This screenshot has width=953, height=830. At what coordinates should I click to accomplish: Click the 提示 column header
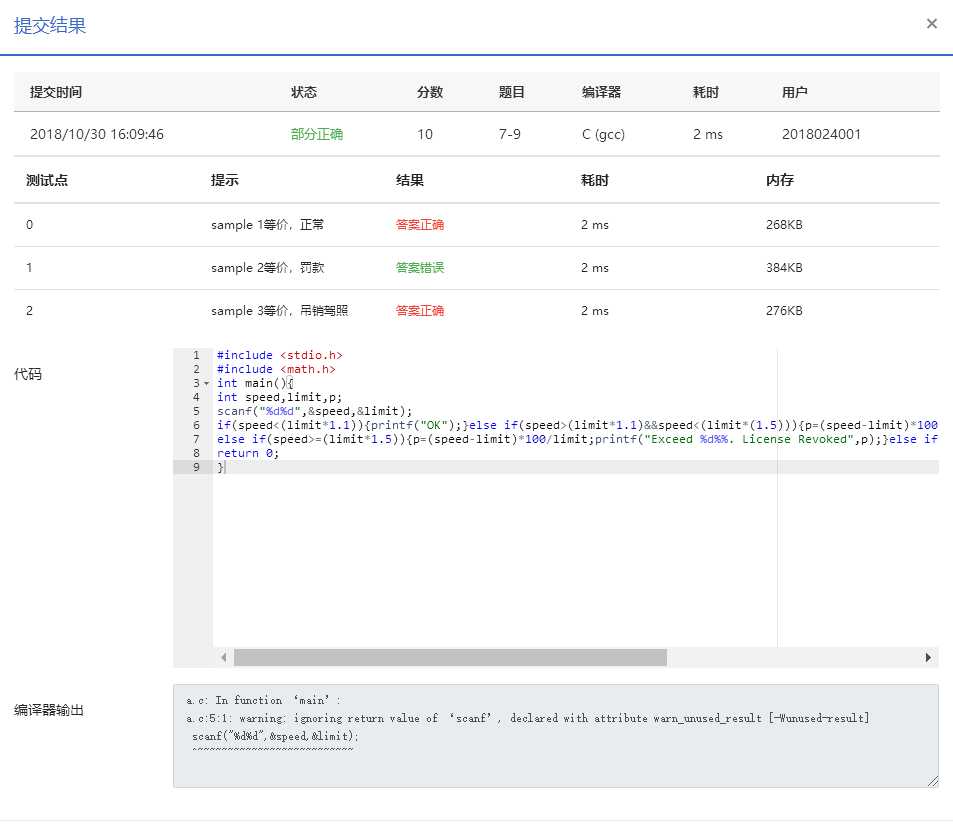click(224, 180)
